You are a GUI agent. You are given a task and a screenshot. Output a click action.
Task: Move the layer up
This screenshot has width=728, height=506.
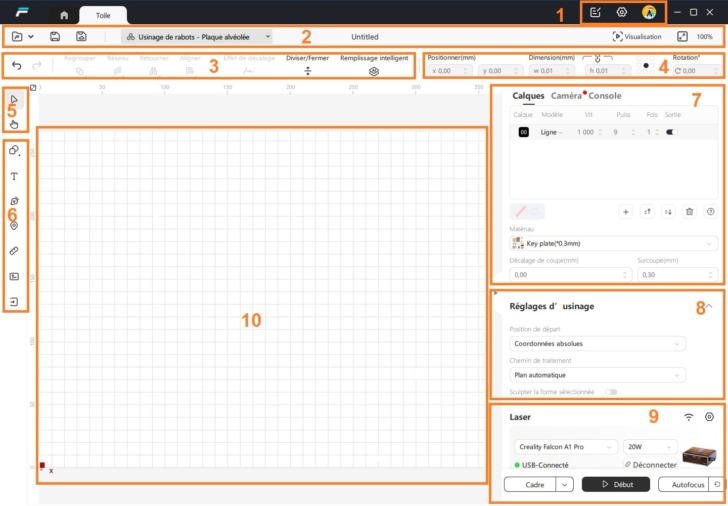[x=647, y=212]
